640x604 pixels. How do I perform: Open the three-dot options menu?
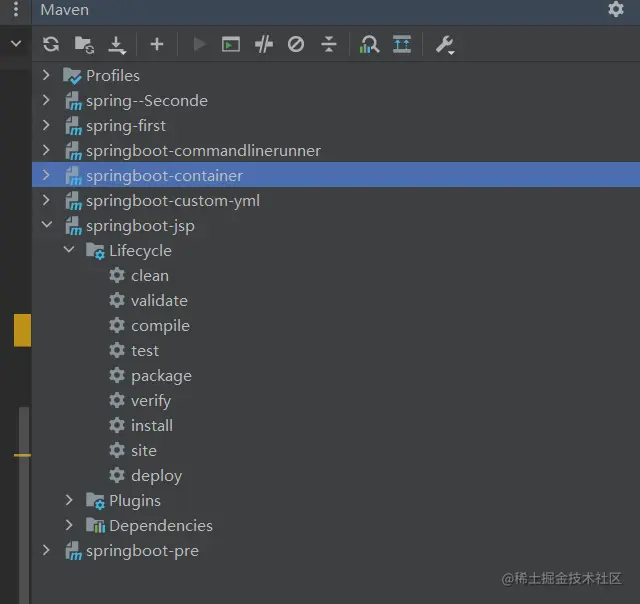[16, 9]
